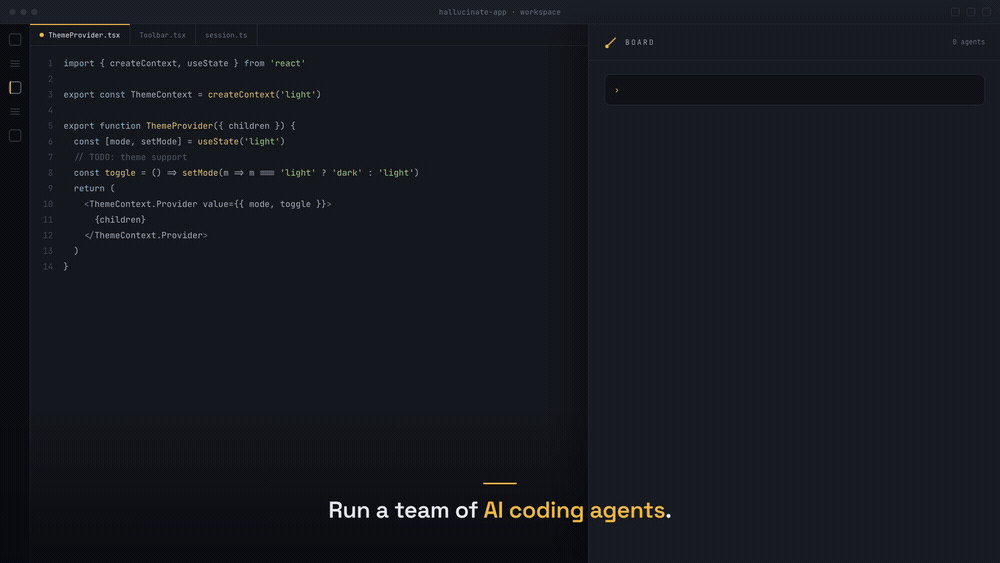Open the Toolbar.tsx tab
Image resolution: width=1000 pixels, height=563 pixels.
click(x=163, y=35)
